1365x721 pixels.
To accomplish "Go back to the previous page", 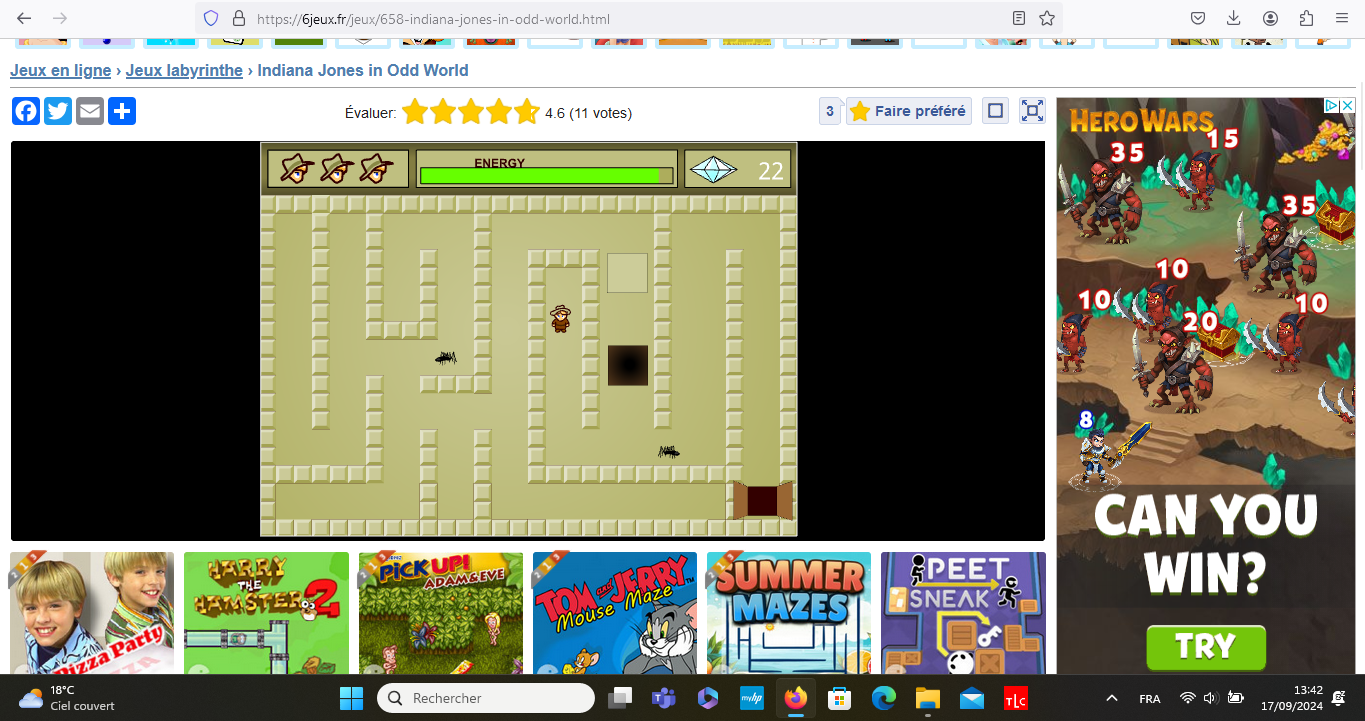I will tap(24, 18).
